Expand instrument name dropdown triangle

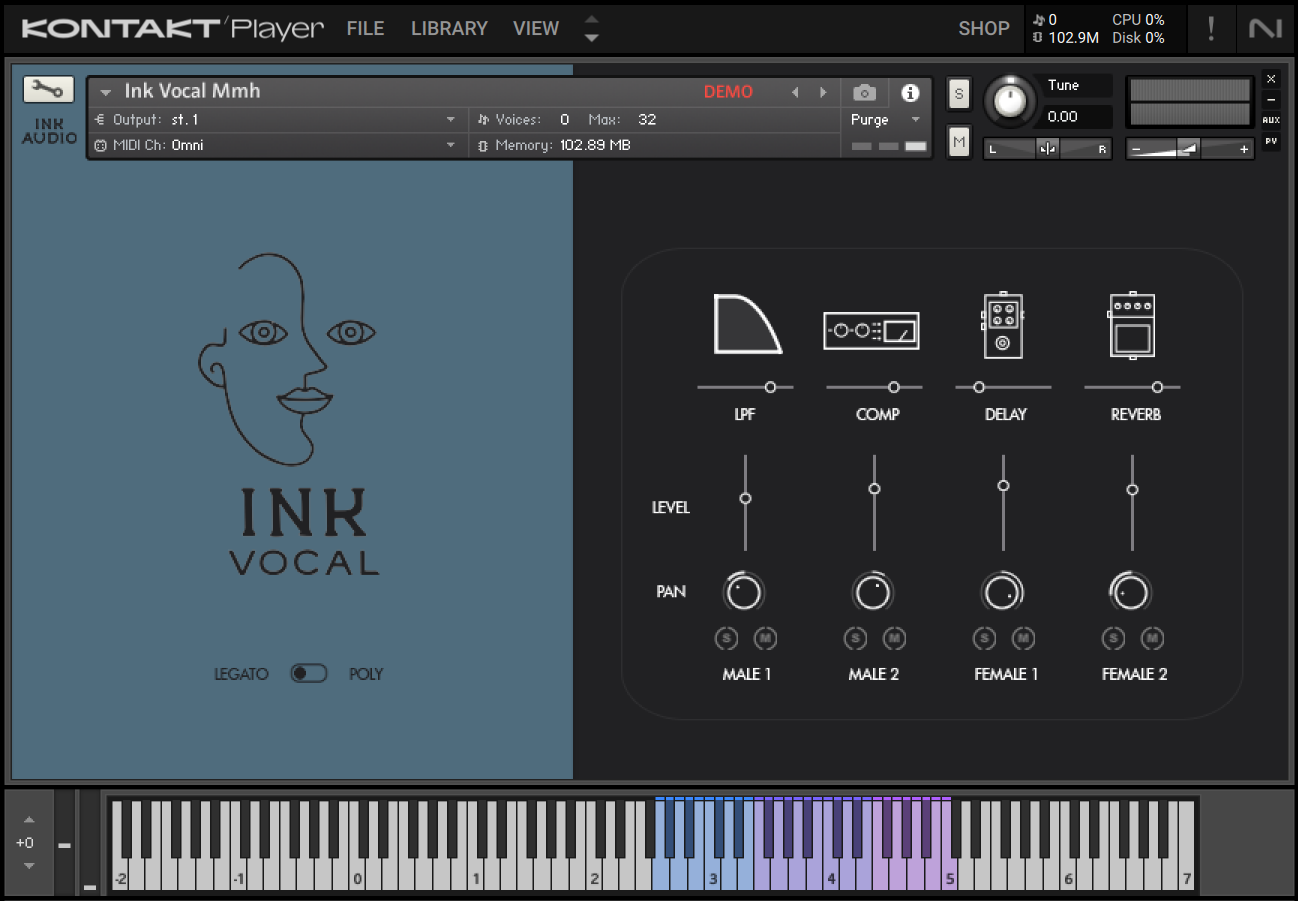pos(105,92)
